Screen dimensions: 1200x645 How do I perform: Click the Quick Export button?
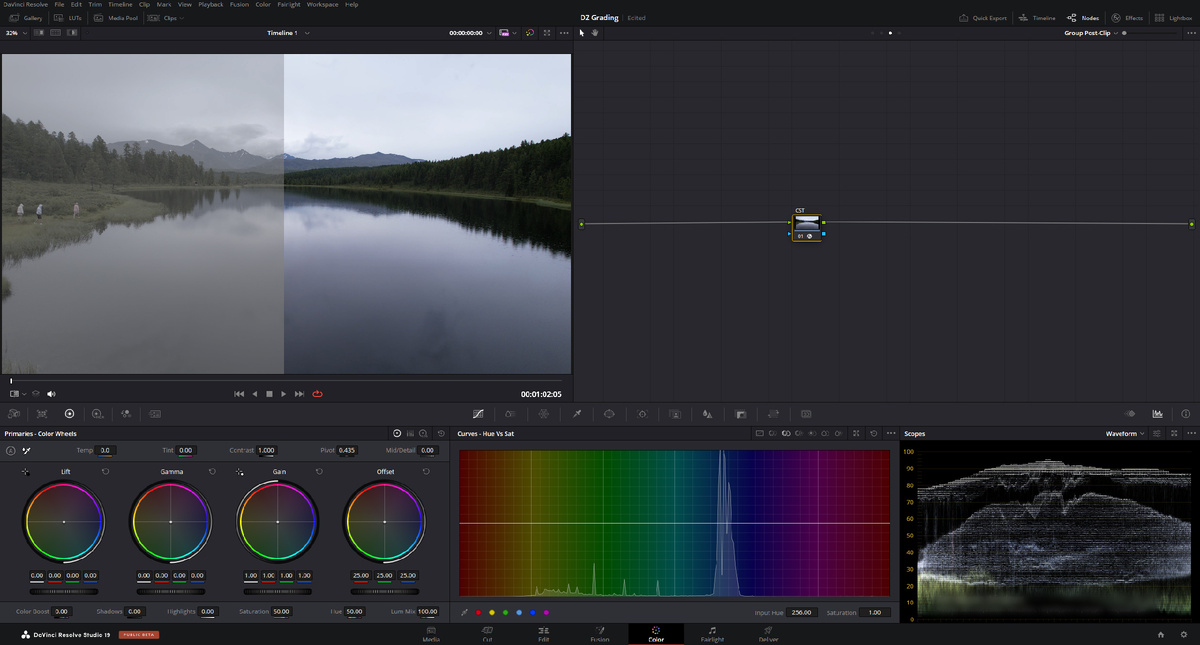point(983,18)
